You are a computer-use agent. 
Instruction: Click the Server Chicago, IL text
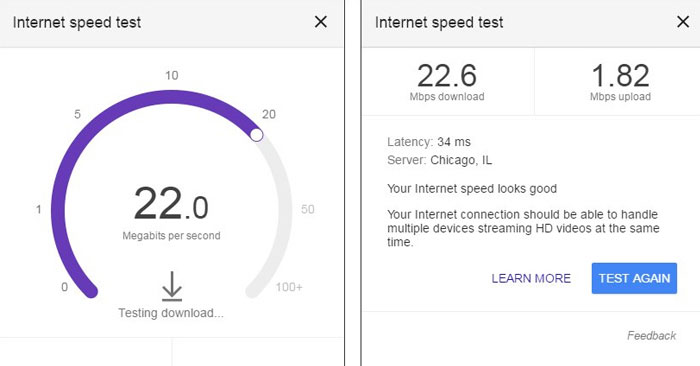439,160
